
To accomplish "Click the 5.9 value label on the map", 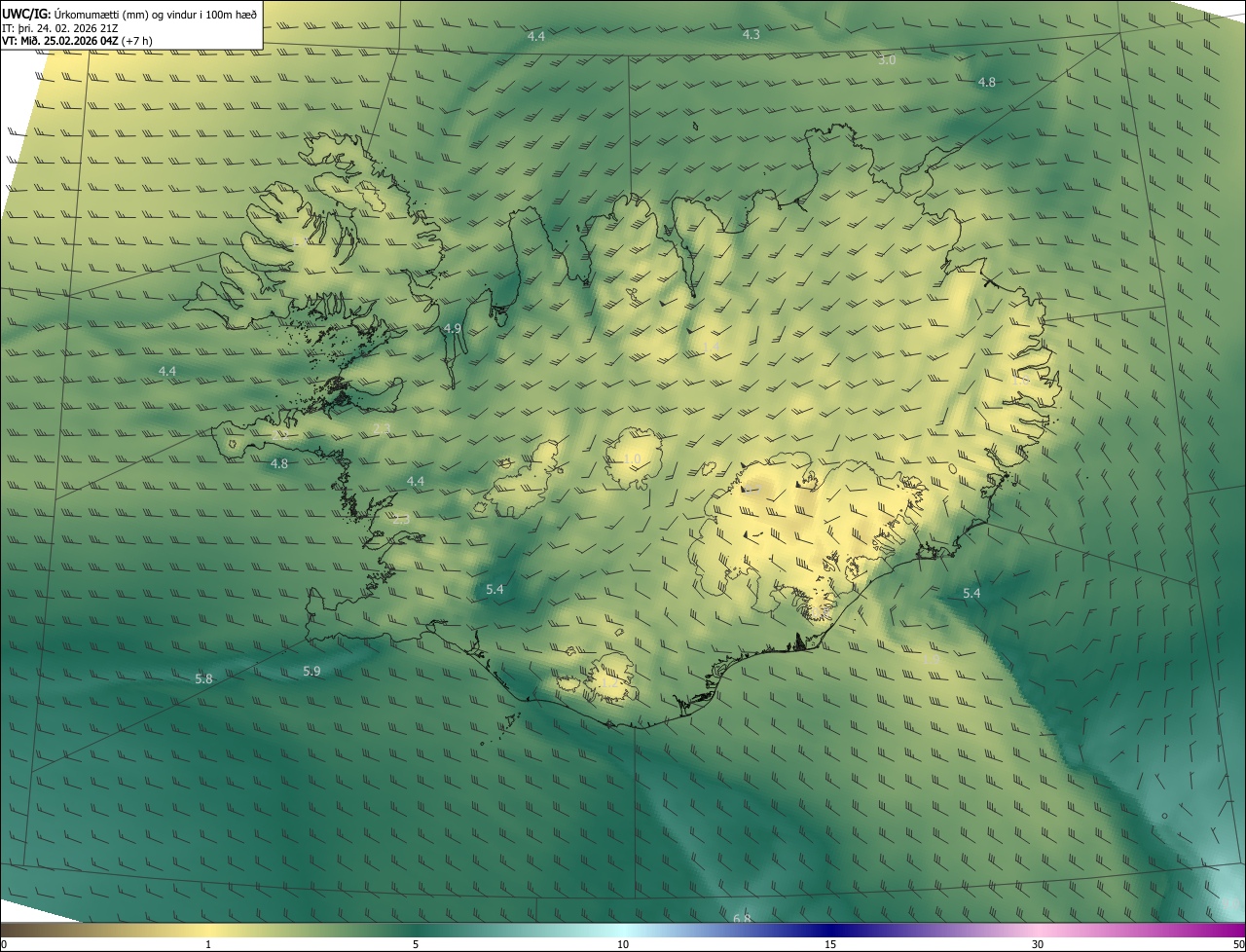I will (x=311, y=671).
